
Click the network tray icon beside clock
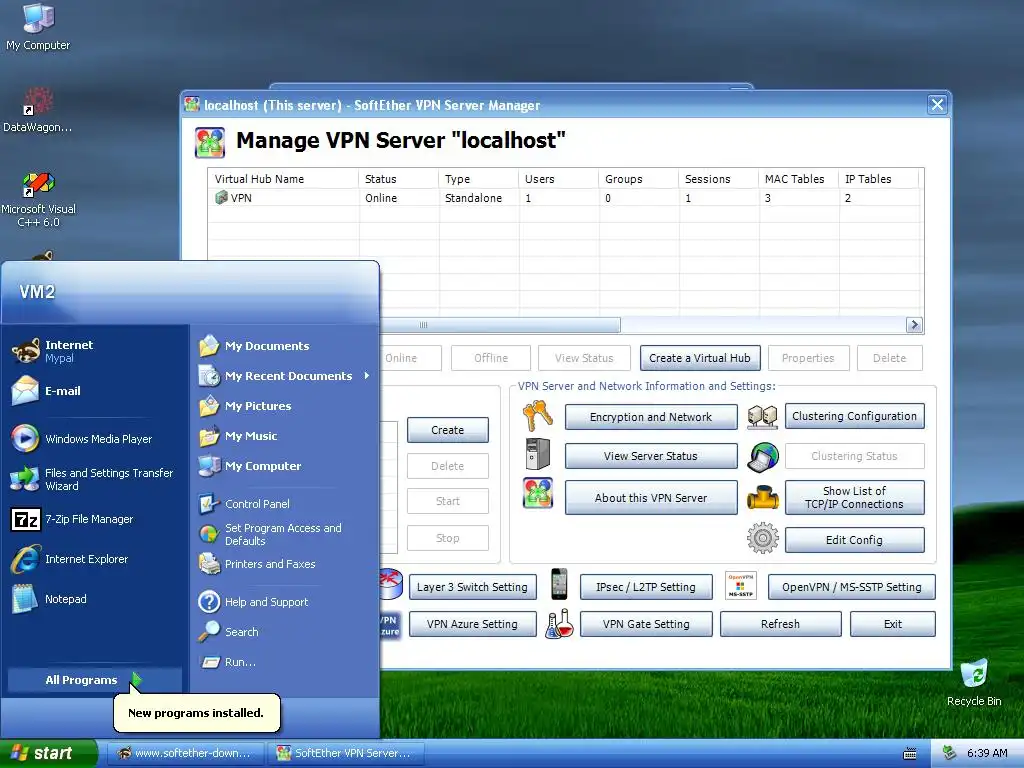tap(950, 753)
